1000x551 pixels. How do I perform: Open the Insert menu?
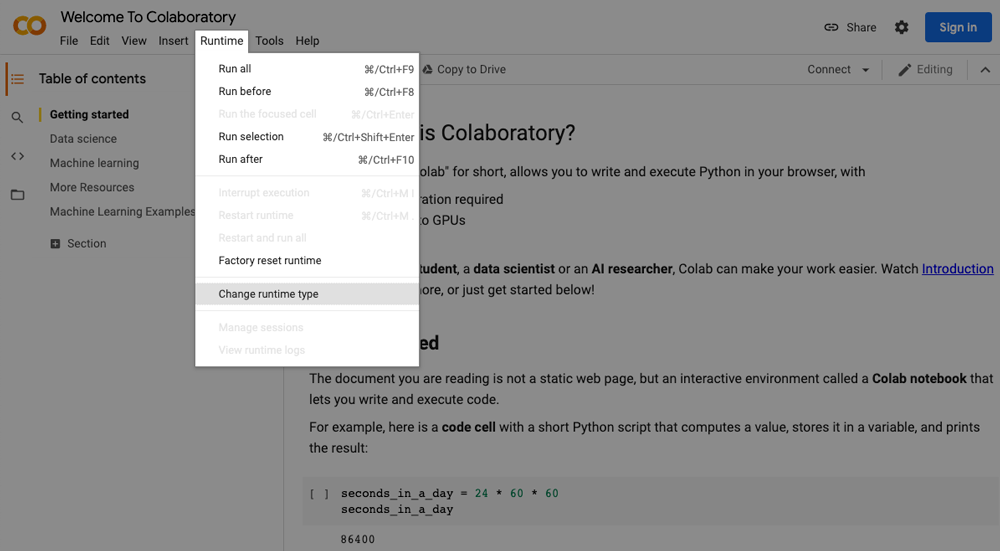click(x=173, y=41)
